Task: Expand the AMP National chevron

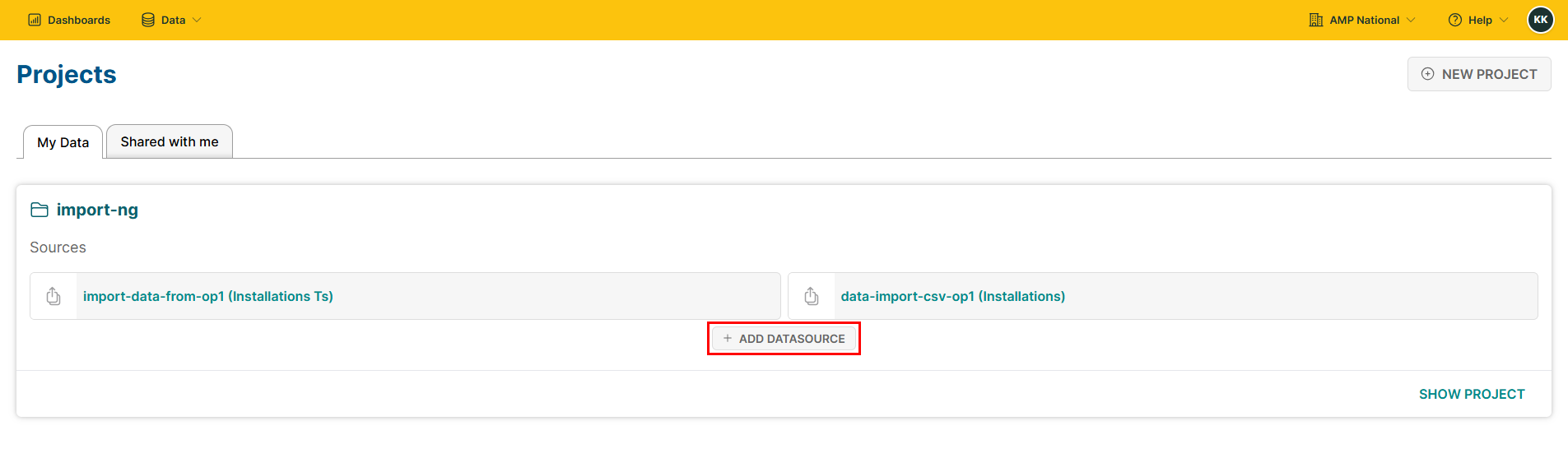Action: pyautogui.click(x=1411, y=20)
